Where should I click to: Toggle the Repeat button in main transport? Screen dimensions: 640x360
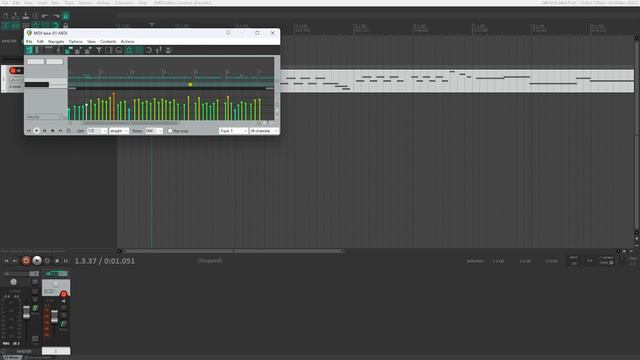(x=47, y=261)
